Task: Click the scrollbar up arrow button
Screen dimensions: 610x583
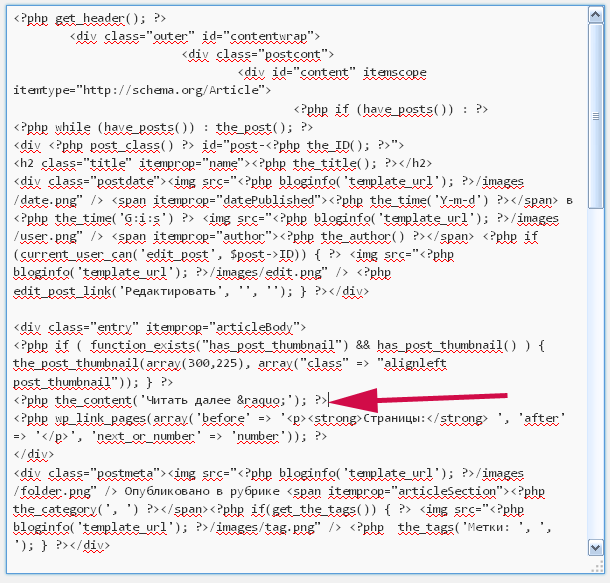Action: [595, 16]
